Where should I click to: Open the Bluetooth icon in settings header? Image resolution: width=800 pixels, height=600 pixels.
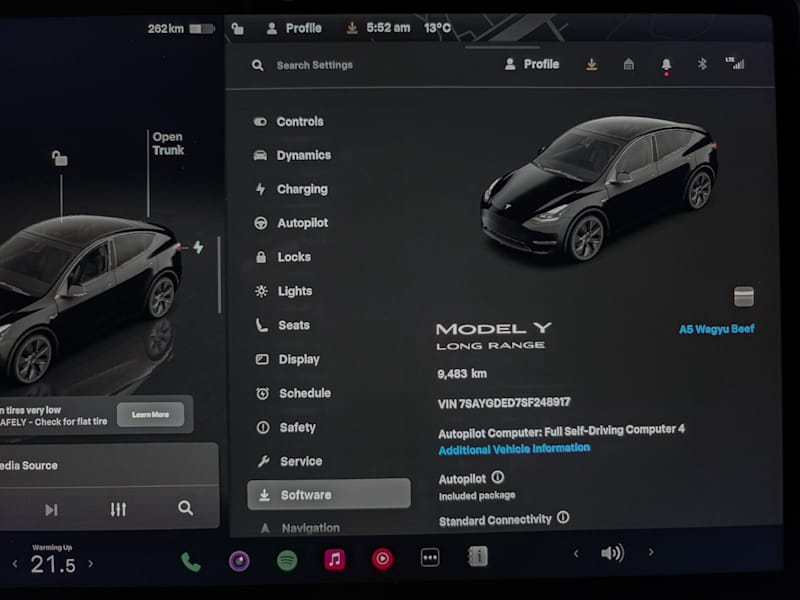click(x=702, y=64)
